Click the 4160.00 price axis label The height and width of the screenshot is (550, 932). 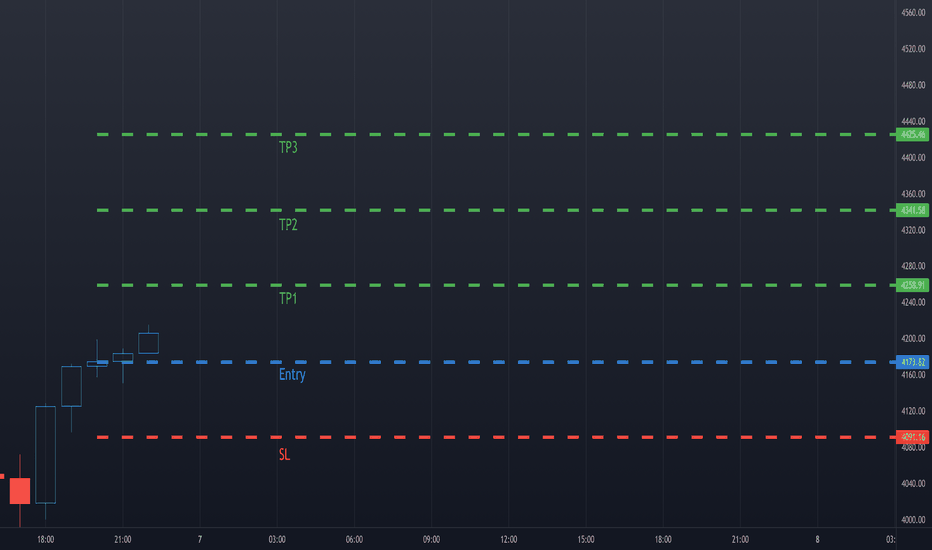coord(913,375)
